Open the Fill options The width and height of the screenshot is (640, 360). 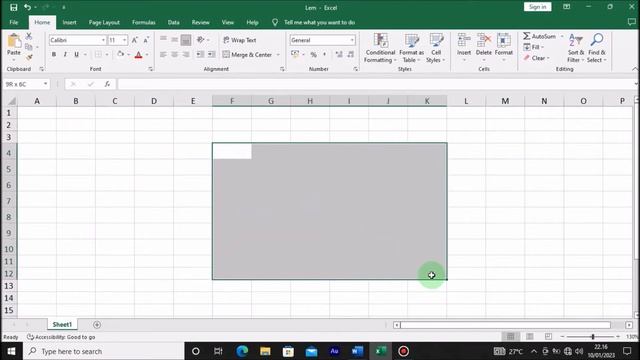(x=533, y=47)
